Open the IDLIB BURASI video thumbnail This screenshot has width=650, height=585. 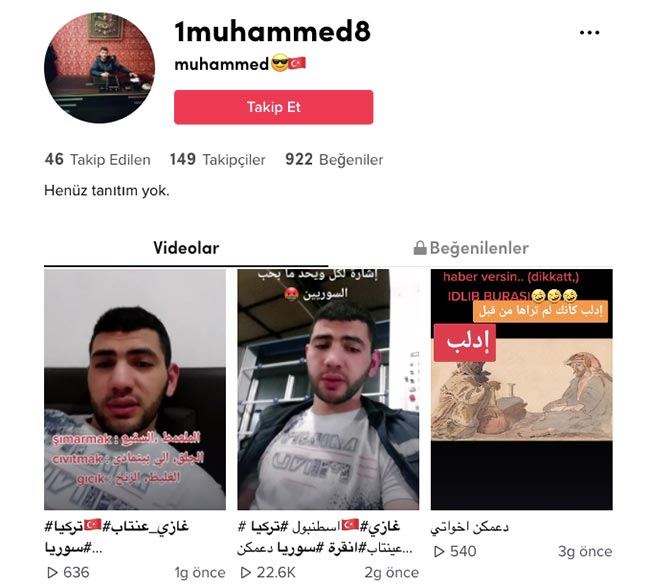click(x=521, y=389)
